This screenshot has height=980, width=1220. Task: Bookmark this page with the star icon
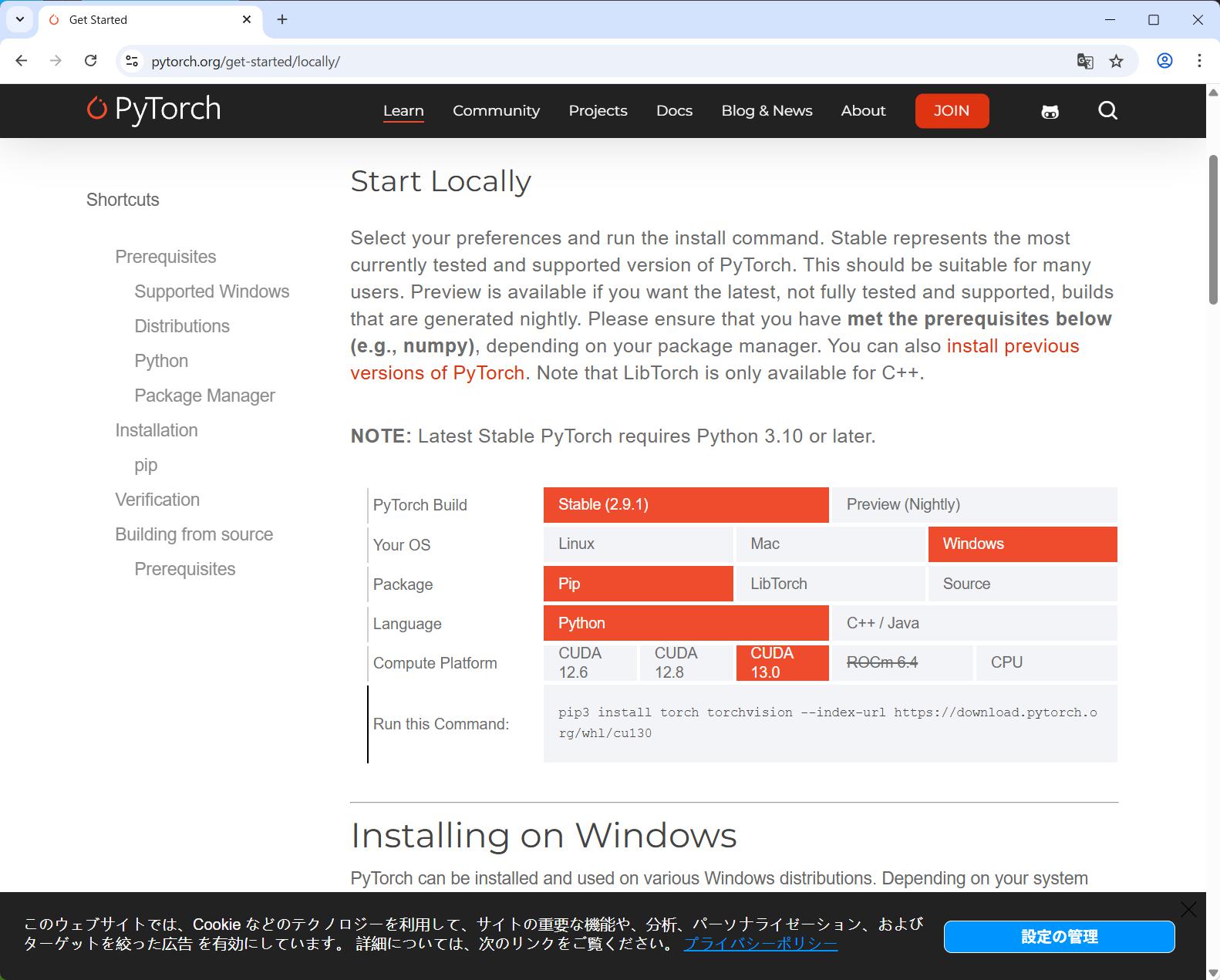click(x=1116, y=61)
